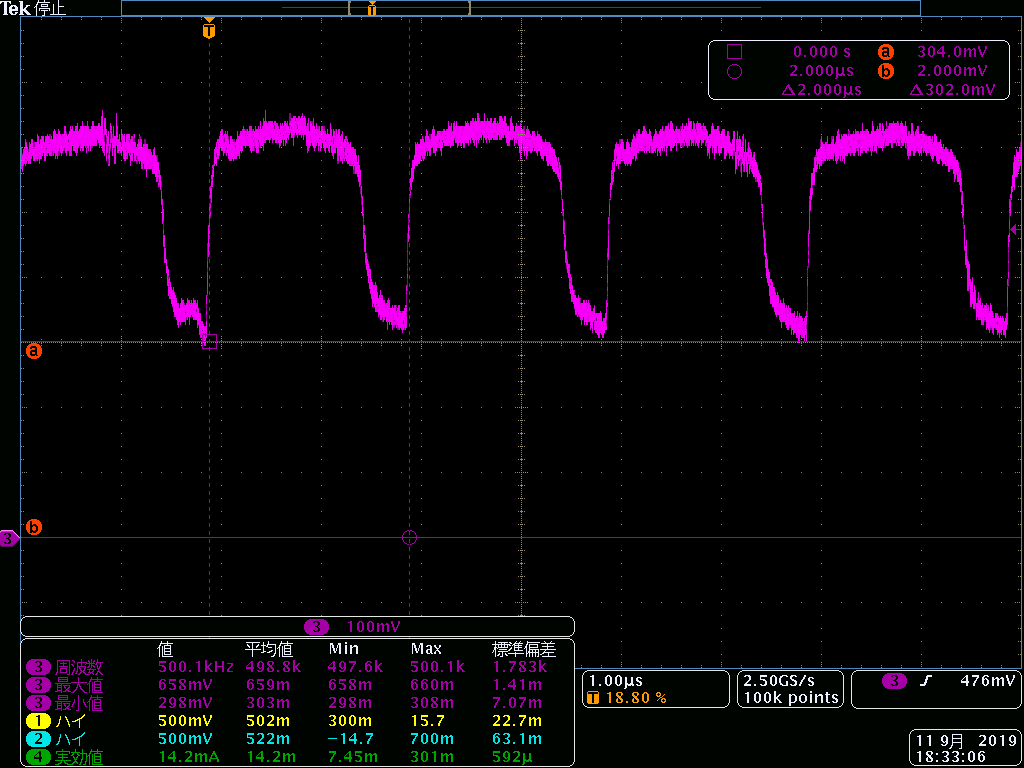Click the 1.00µs horizontal scale readout
1024x768 pixels.
point(616,681)
